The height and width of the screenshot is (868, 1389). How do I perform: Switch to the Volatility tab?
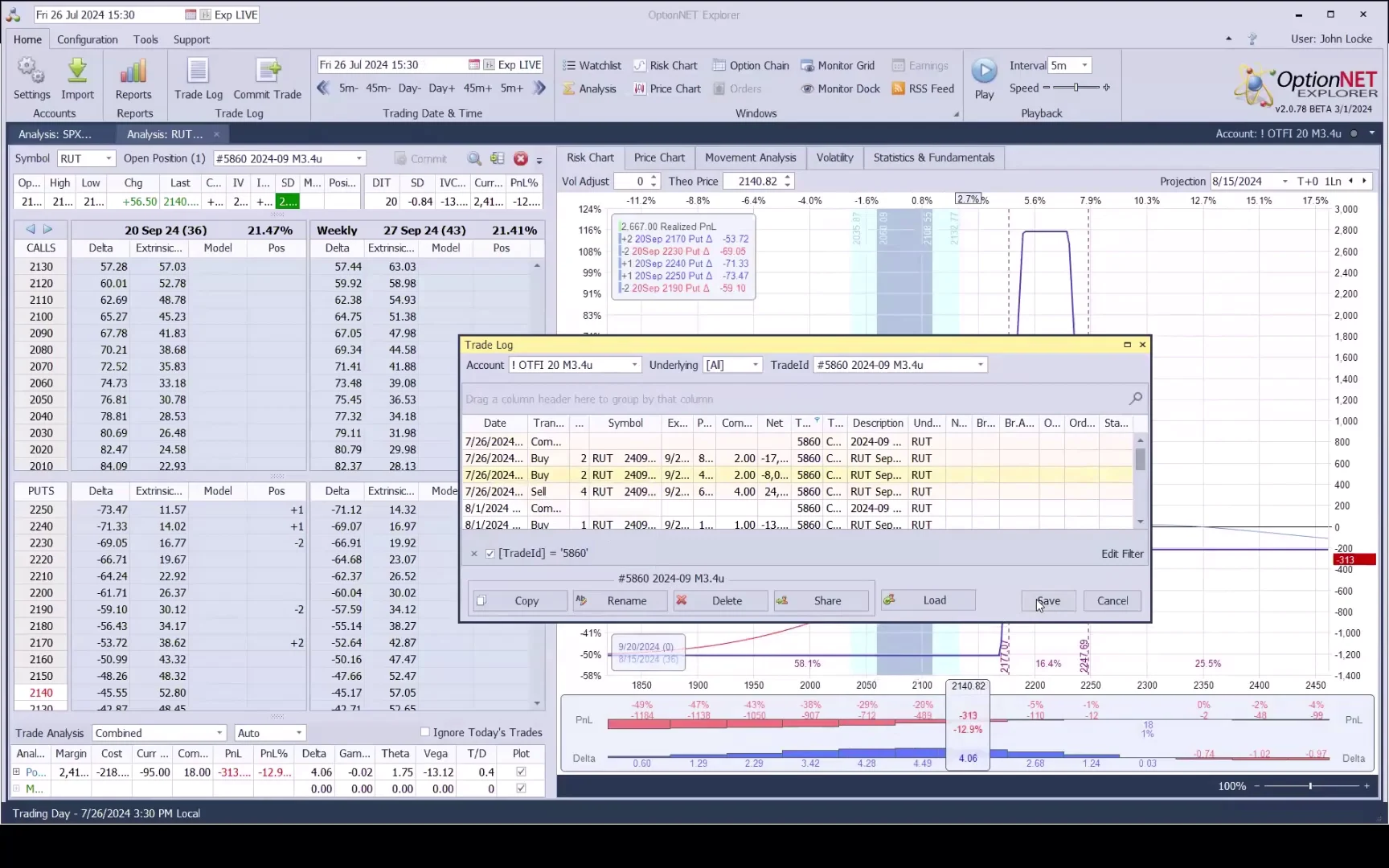pyautogui.click(x=835, y=158)
